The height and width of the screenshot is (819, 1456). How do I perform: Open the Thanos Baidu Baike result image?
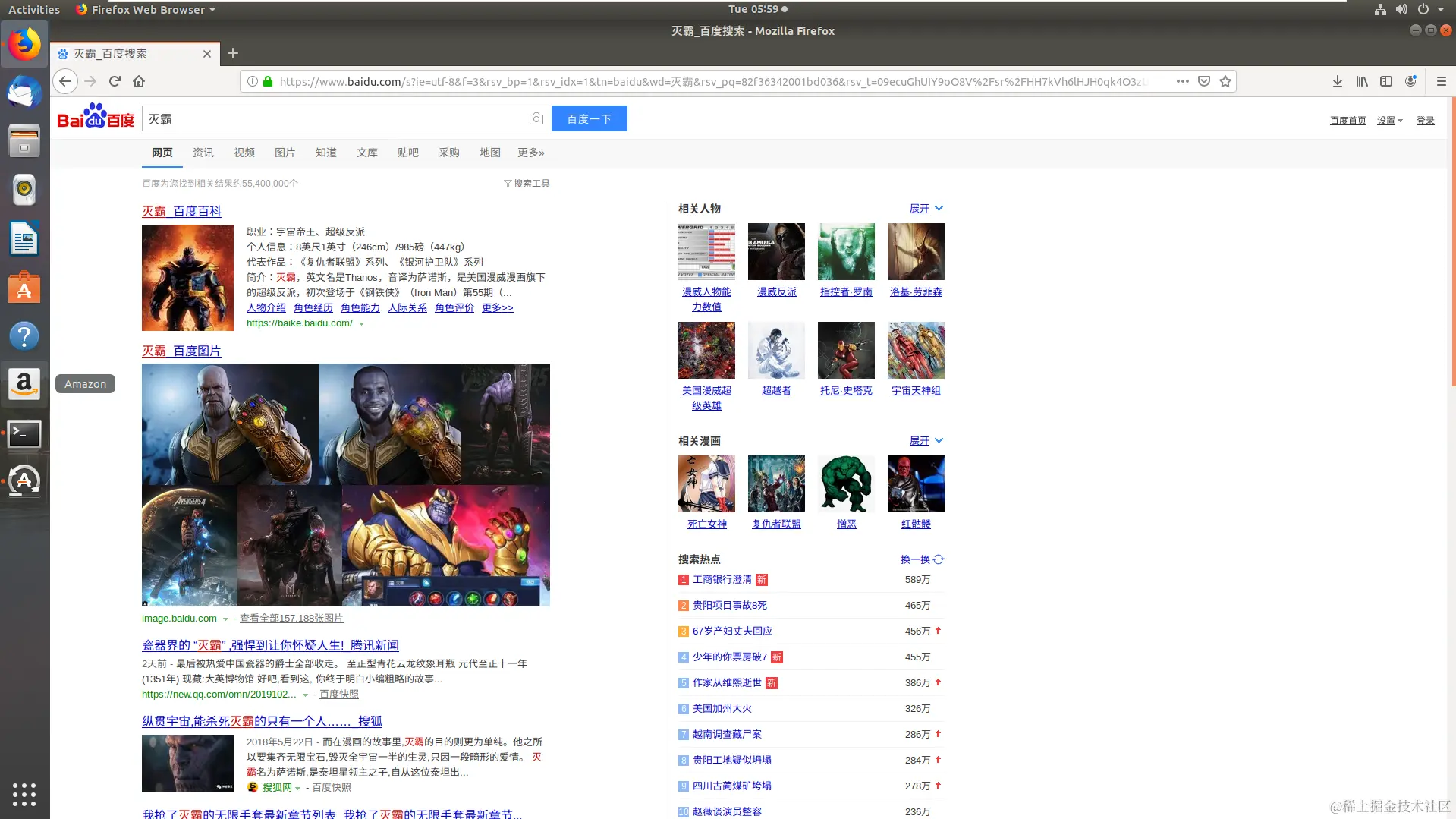[187, 278]
